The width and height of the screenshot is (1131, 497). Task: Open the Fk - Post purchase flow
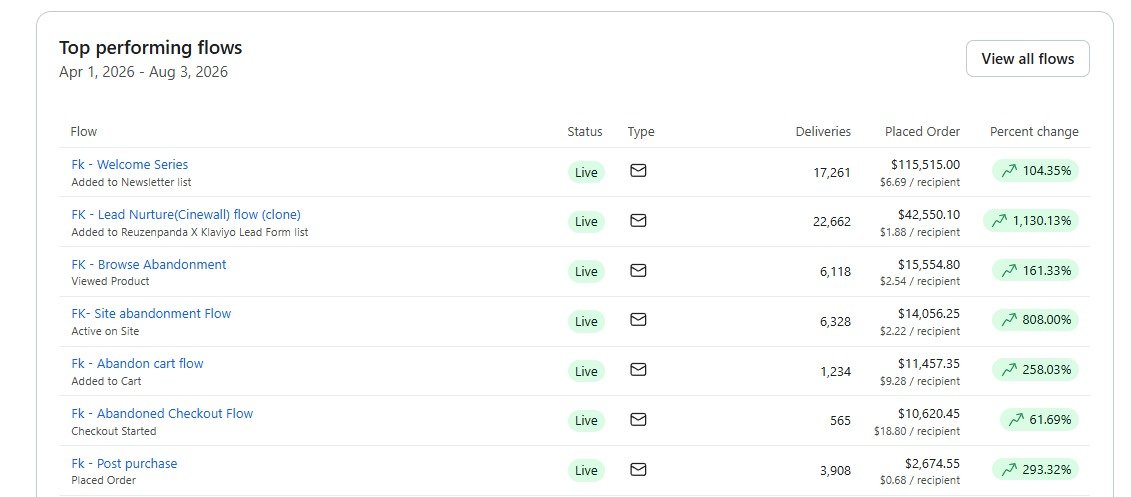click(x=124, y=463)
